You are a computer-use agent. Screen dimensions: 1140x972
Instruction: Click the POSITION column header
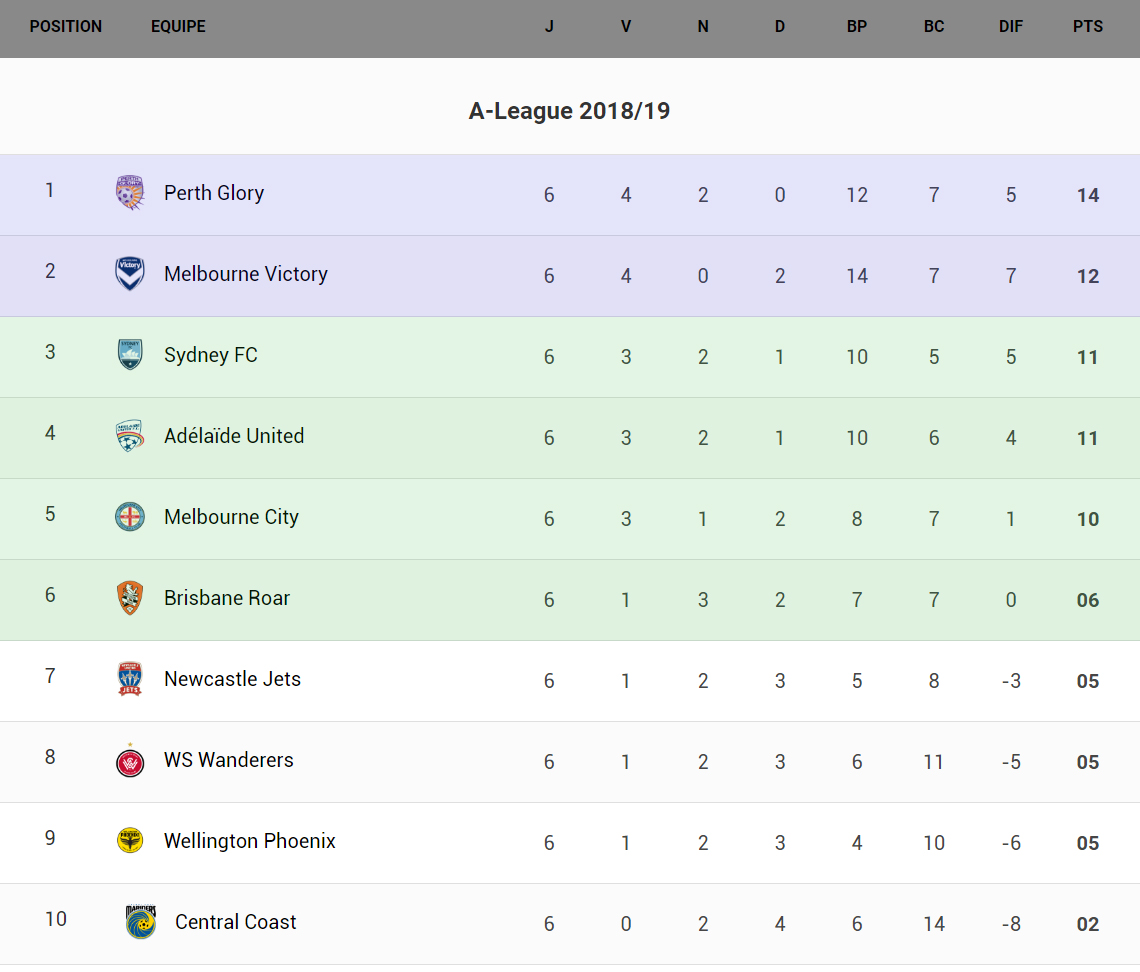tap(66, 27)
